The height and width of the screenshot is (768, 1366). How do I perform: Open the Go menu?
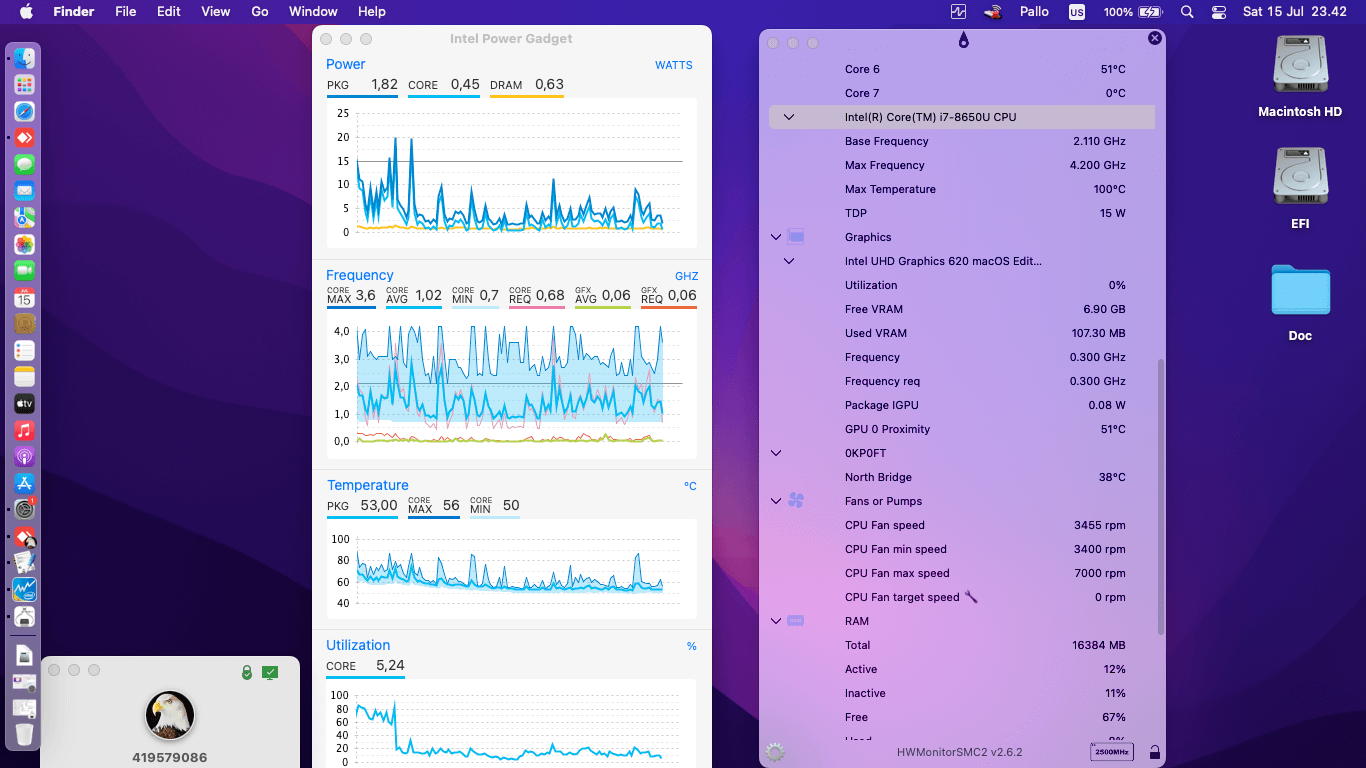point(260,12)
